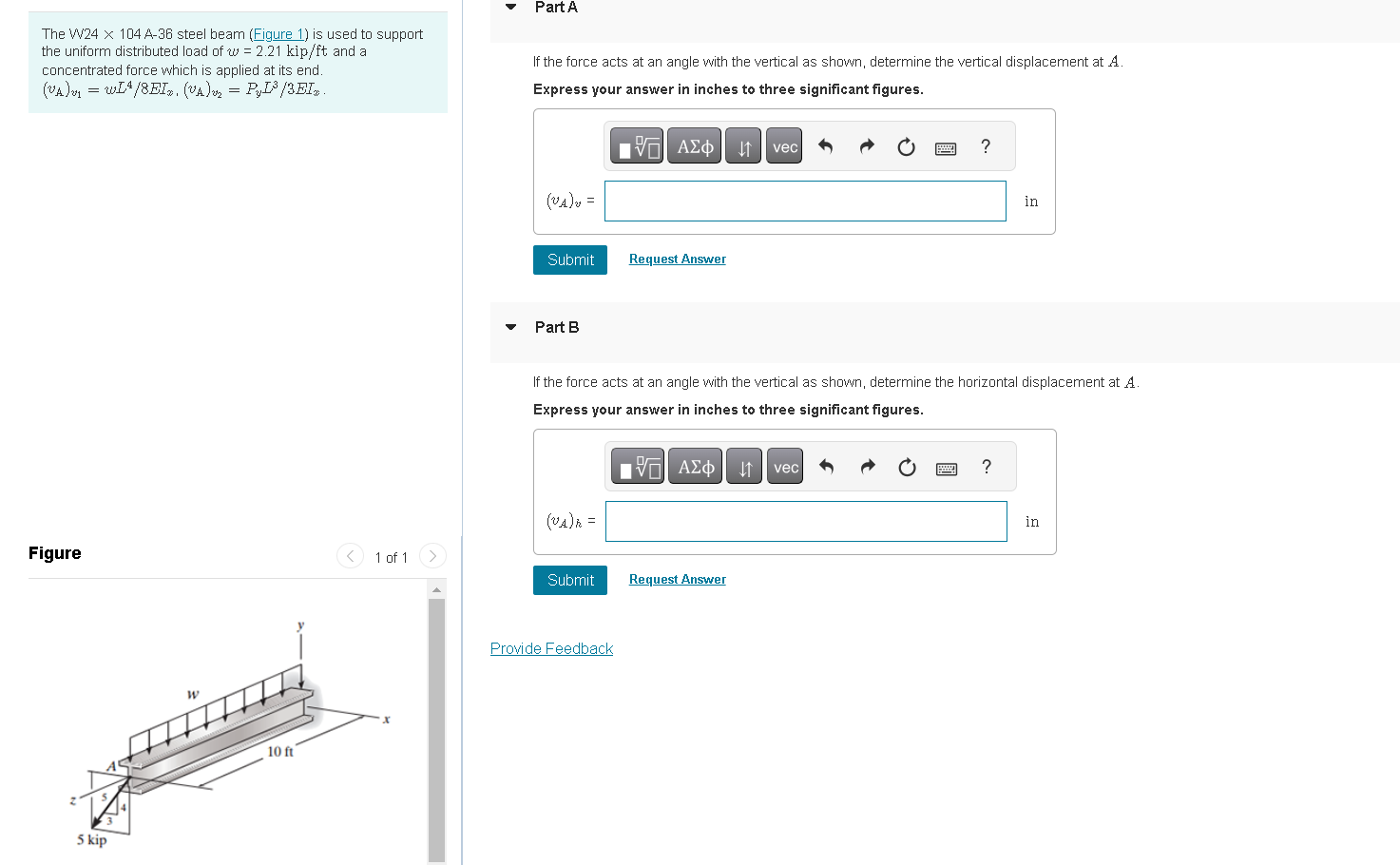Expand the Figure 1 link in the problem statement
Image resolution: width=1400 pixels, height=865 pixels.
click(278, 33)
